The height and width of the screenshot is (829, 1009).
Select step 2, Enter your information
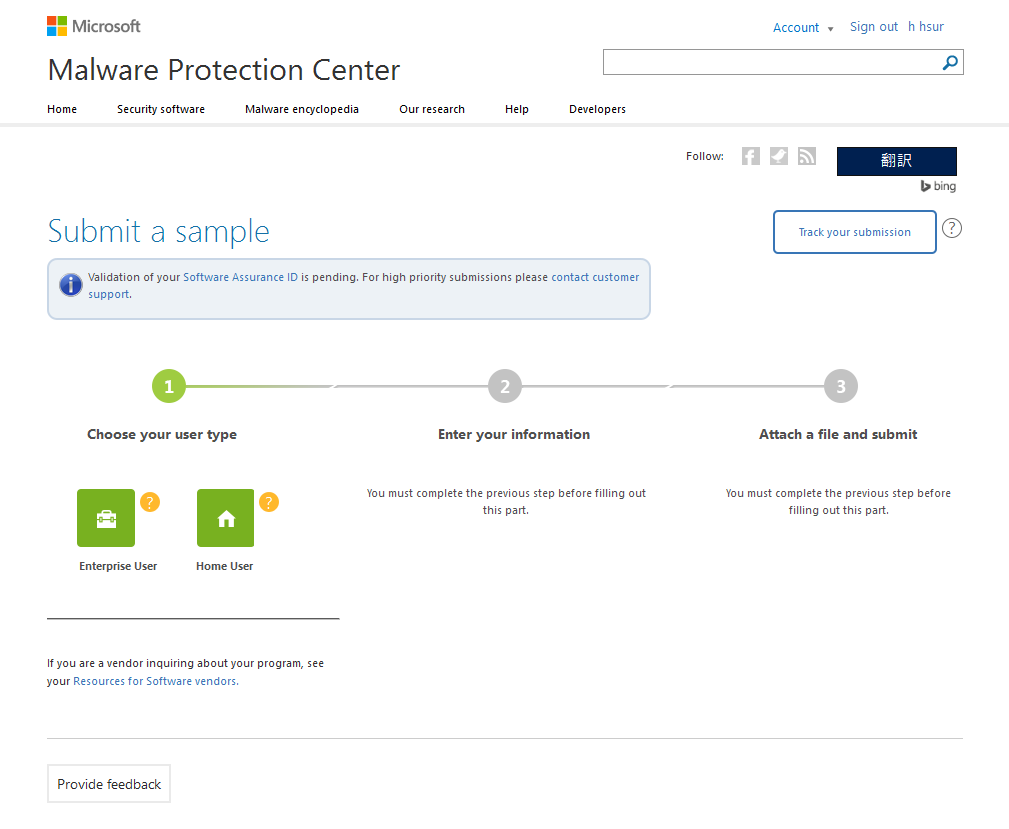pos(505,385)
